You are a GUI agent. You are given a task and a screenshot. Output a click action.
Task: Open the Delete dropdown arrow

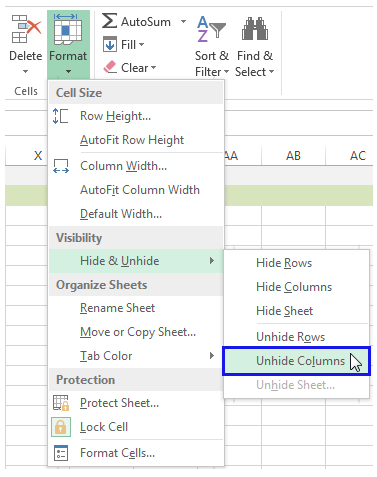coord(25,71)
